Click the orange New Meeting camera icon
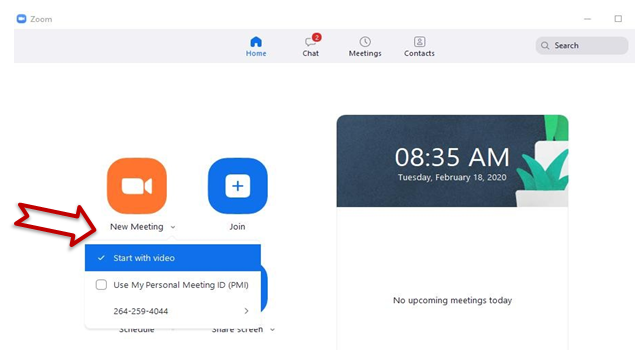The width and height of the screenshot is (635, 364). pyautogui.click(x=137, y=186)
